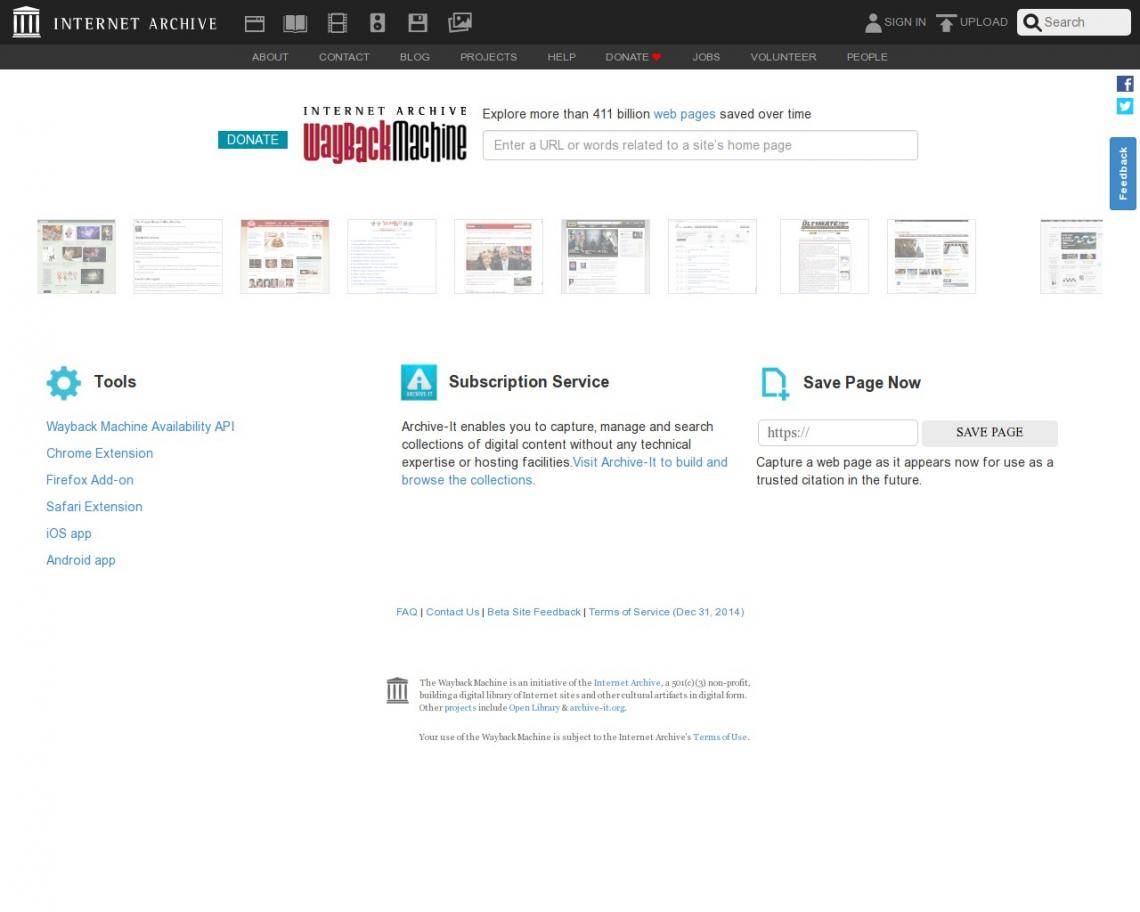The width and height of the screenshot is (1140, 912).
Task: Click the SIGN IN text link
Action: (x=904, y=23)
